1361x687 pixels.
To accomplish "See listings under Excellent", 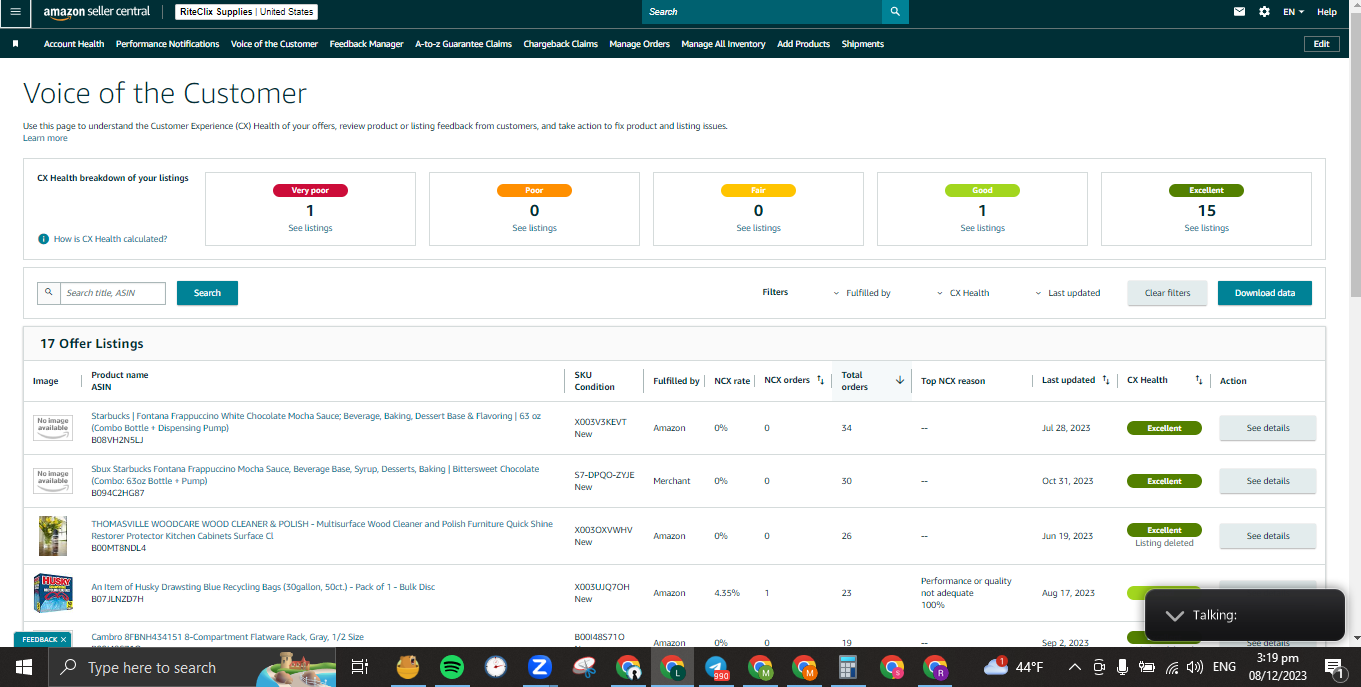I will pyautogui.click(x=1206, y=228).
